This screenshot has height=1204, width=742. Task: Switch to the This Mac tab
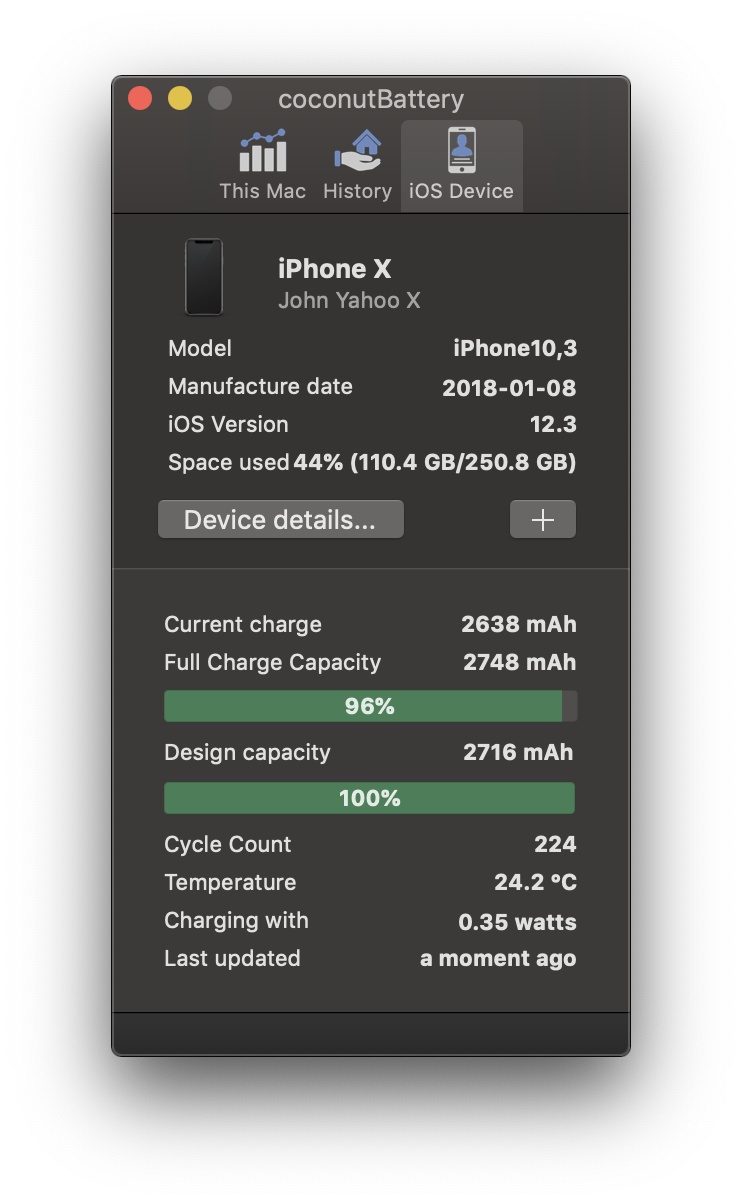click(x=261, y=165)
